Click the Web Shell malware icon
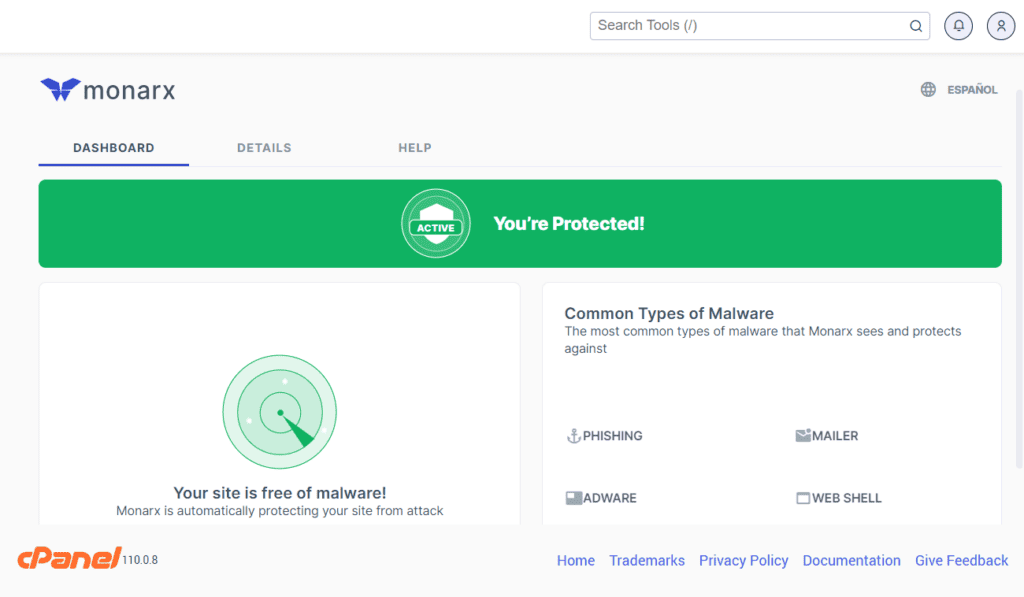 click(x=802, y=497)
